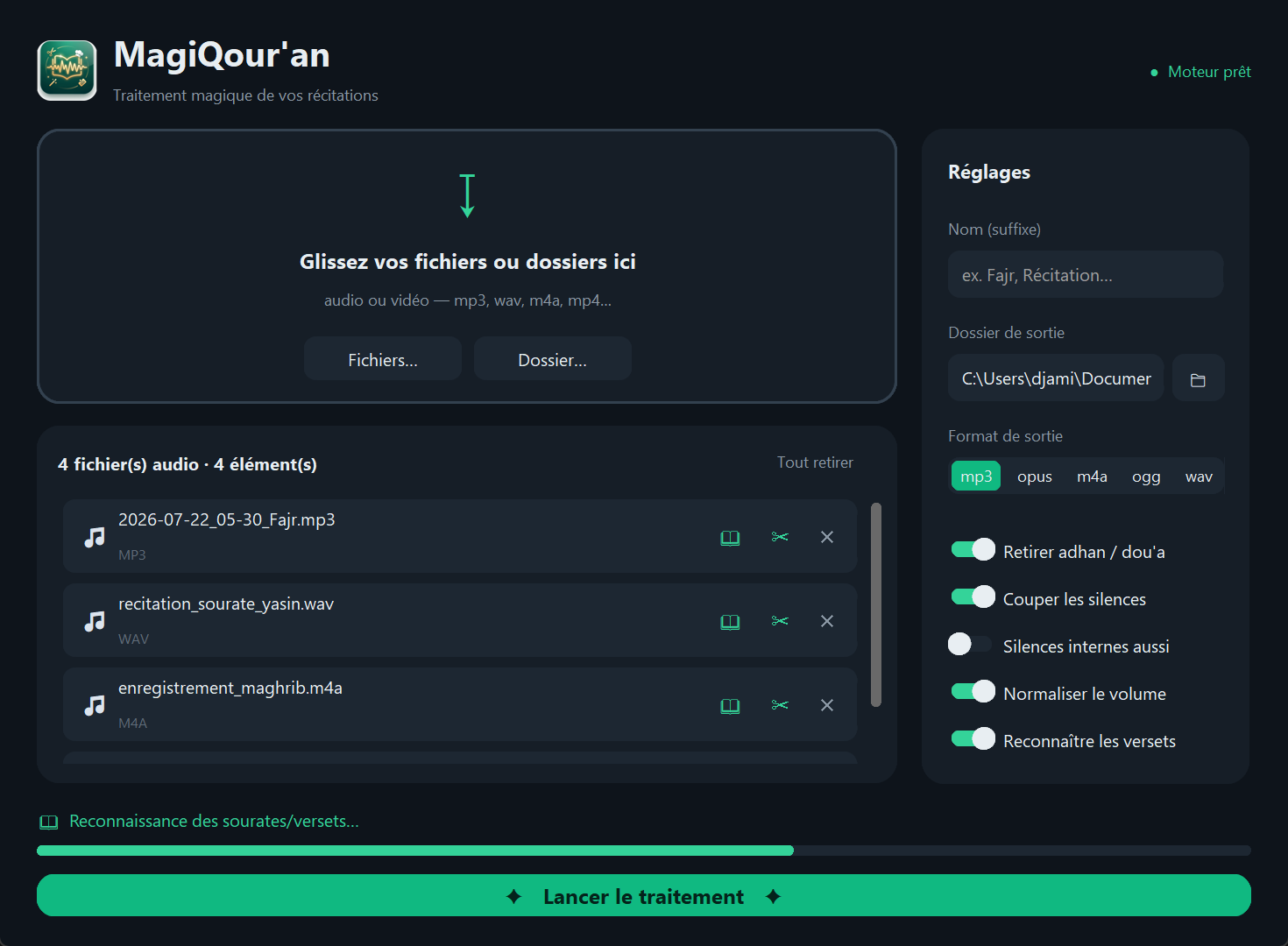This screenshot has height=946, width=1288.
Task: Turn off the Normaliser le volume toggle
Action: (x=973, y=692)
